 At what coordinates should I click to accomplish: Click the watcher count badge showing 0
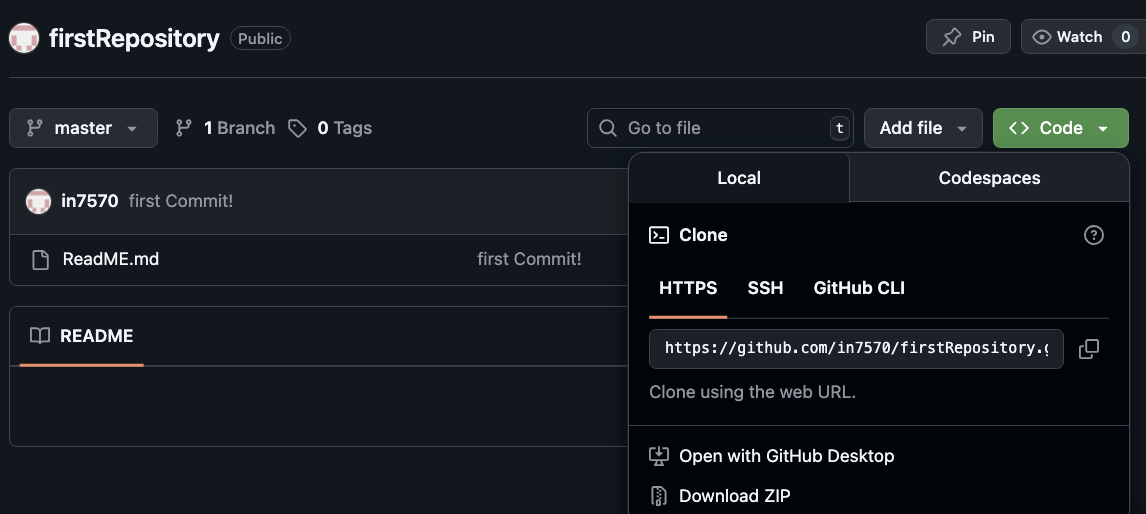pyautogui.click(x=1126, y=37)
